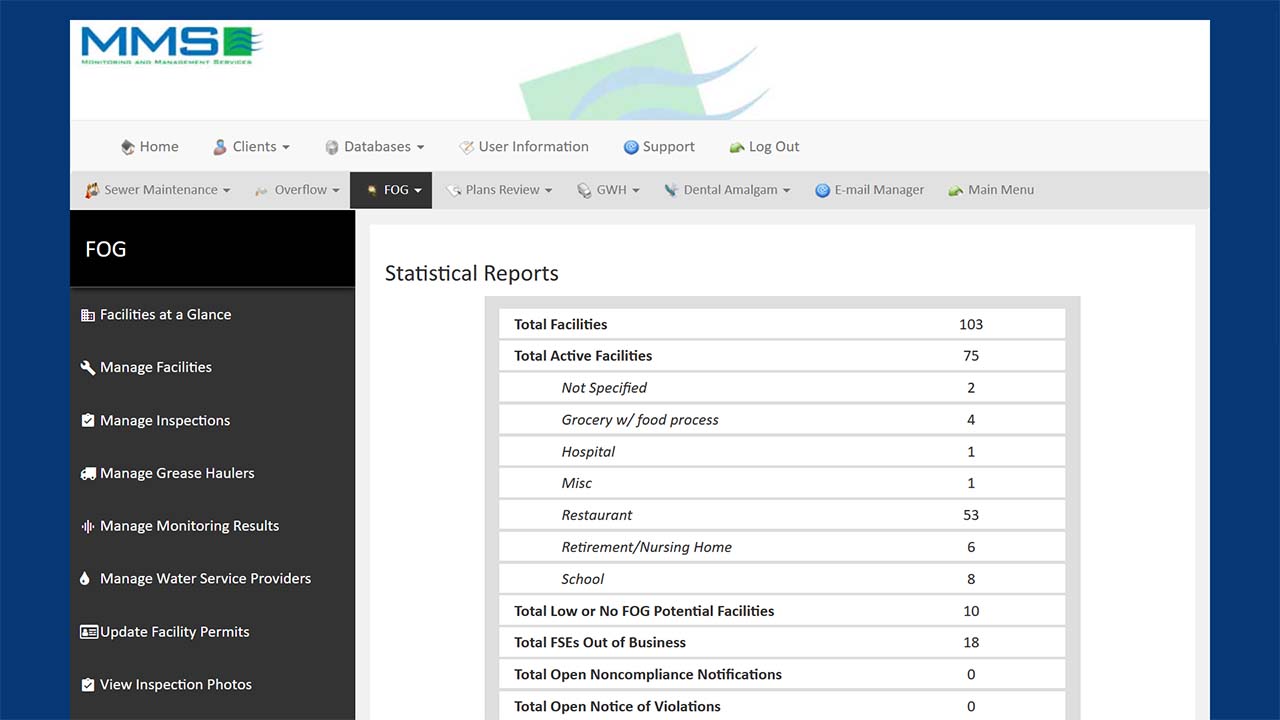
Task: Click the clipboard icon for Manage Inspections
Action: coord(88,421)
